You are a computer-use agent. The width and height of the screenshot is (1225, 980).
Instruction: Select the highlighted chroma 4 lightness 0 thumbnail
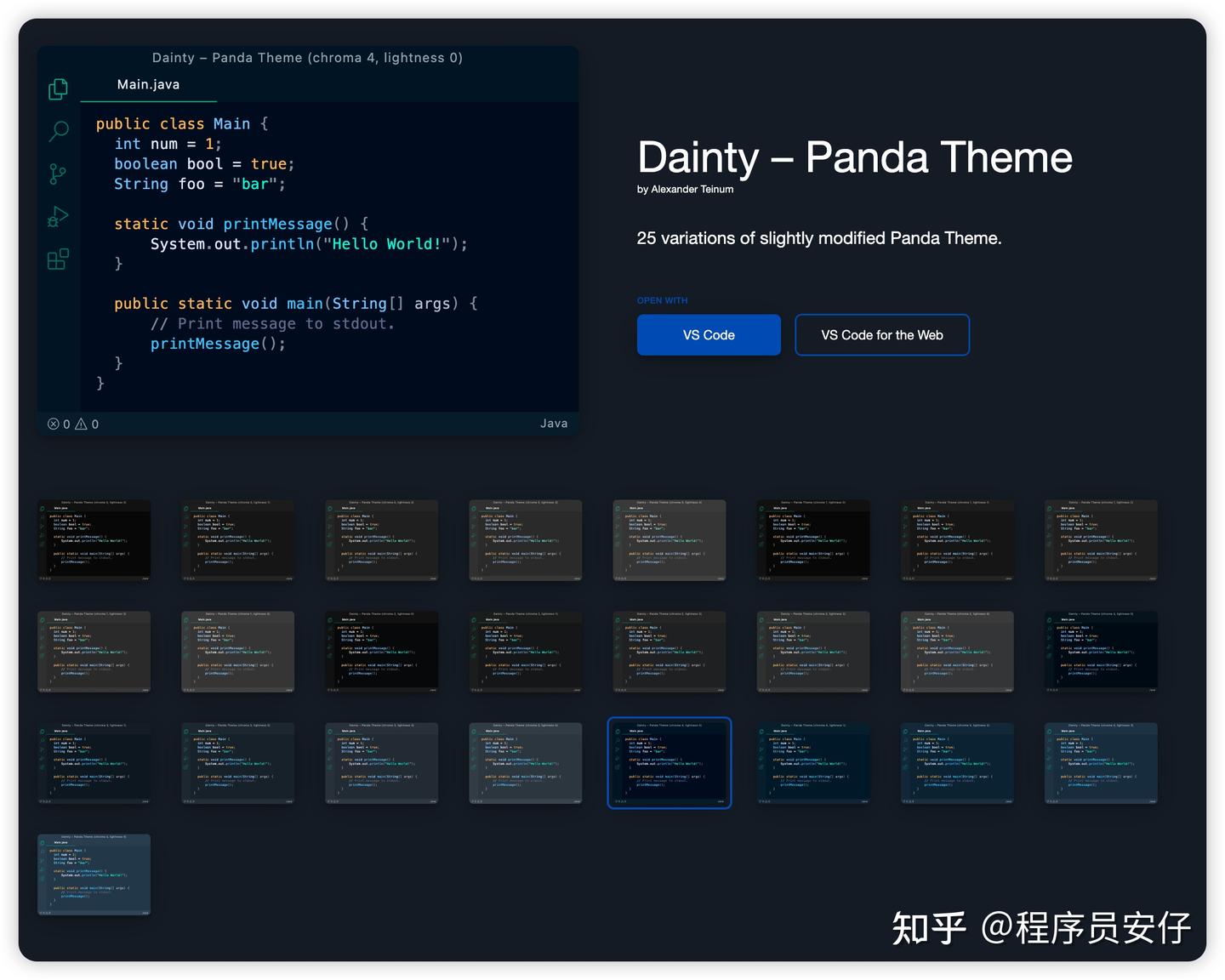(669, 763)
